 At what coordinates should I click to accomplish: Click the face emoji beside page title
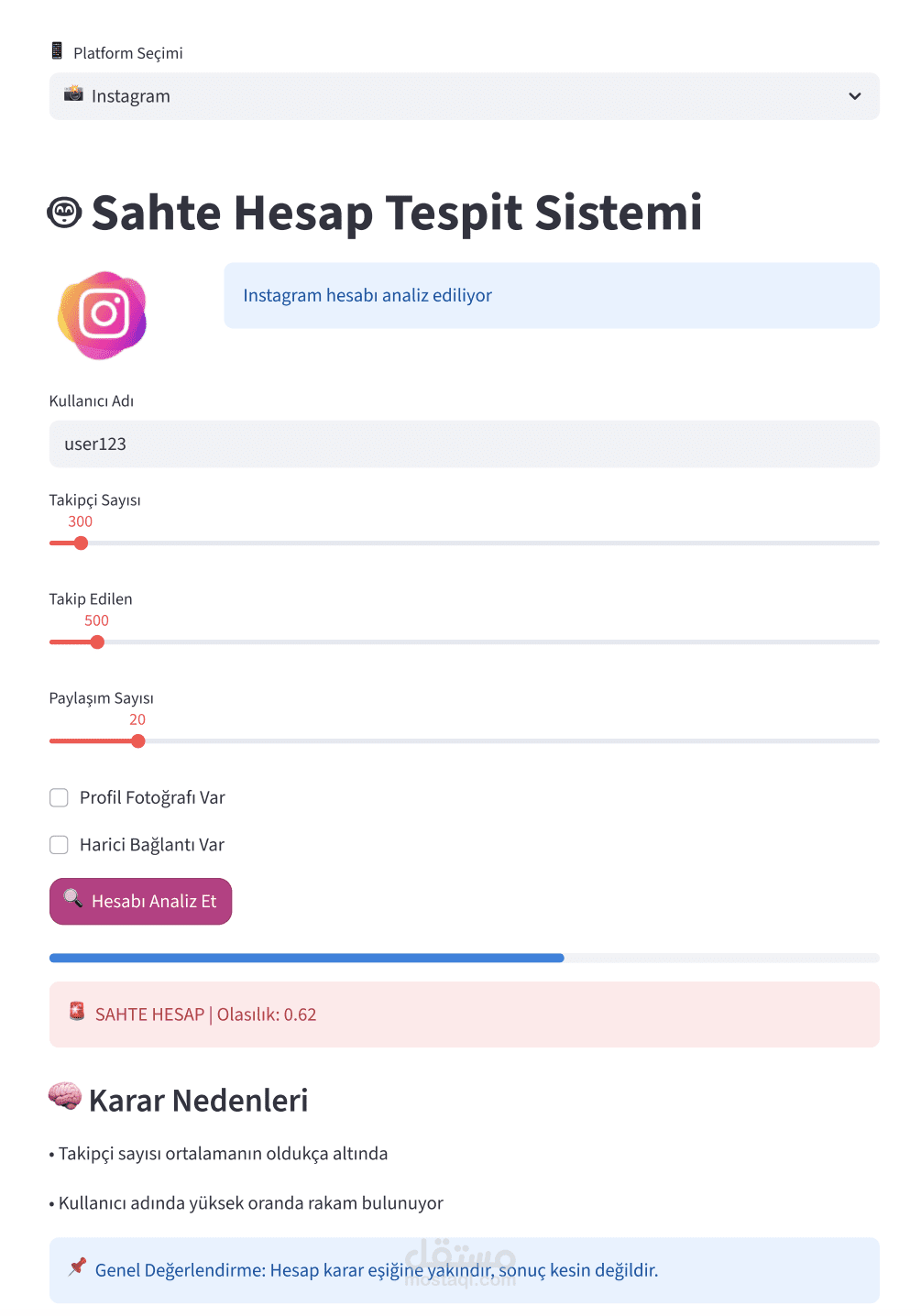[x=64, y=213]
